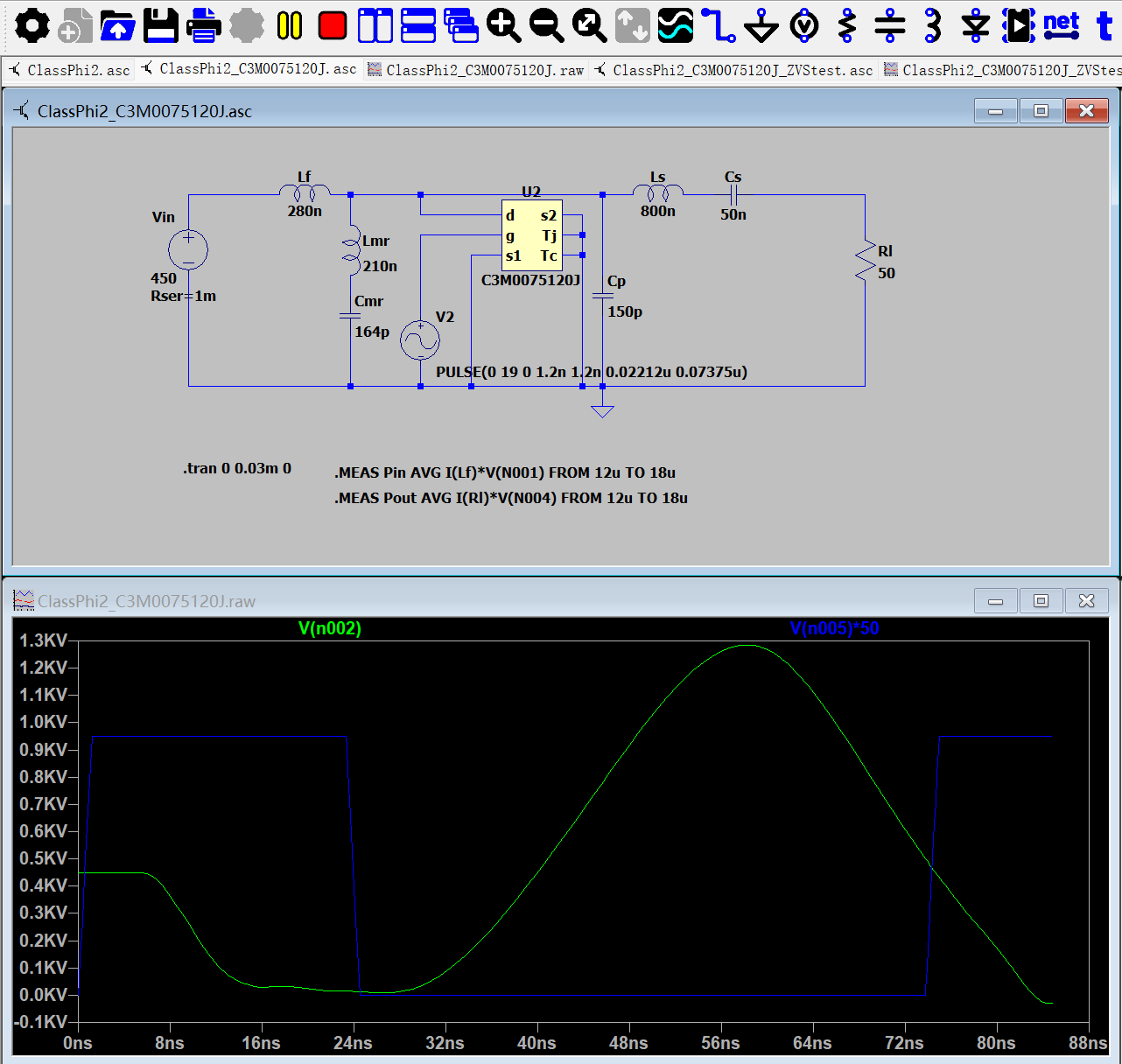Select the V(n002) trace label

pos(330,628)
